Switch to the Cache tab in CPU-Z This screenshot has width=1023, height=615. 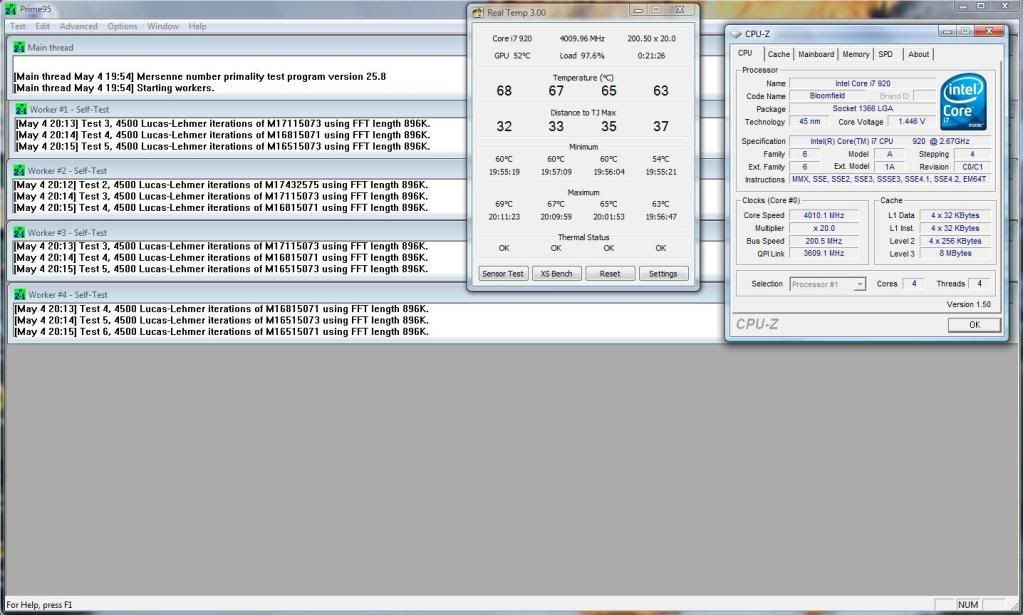778,54
